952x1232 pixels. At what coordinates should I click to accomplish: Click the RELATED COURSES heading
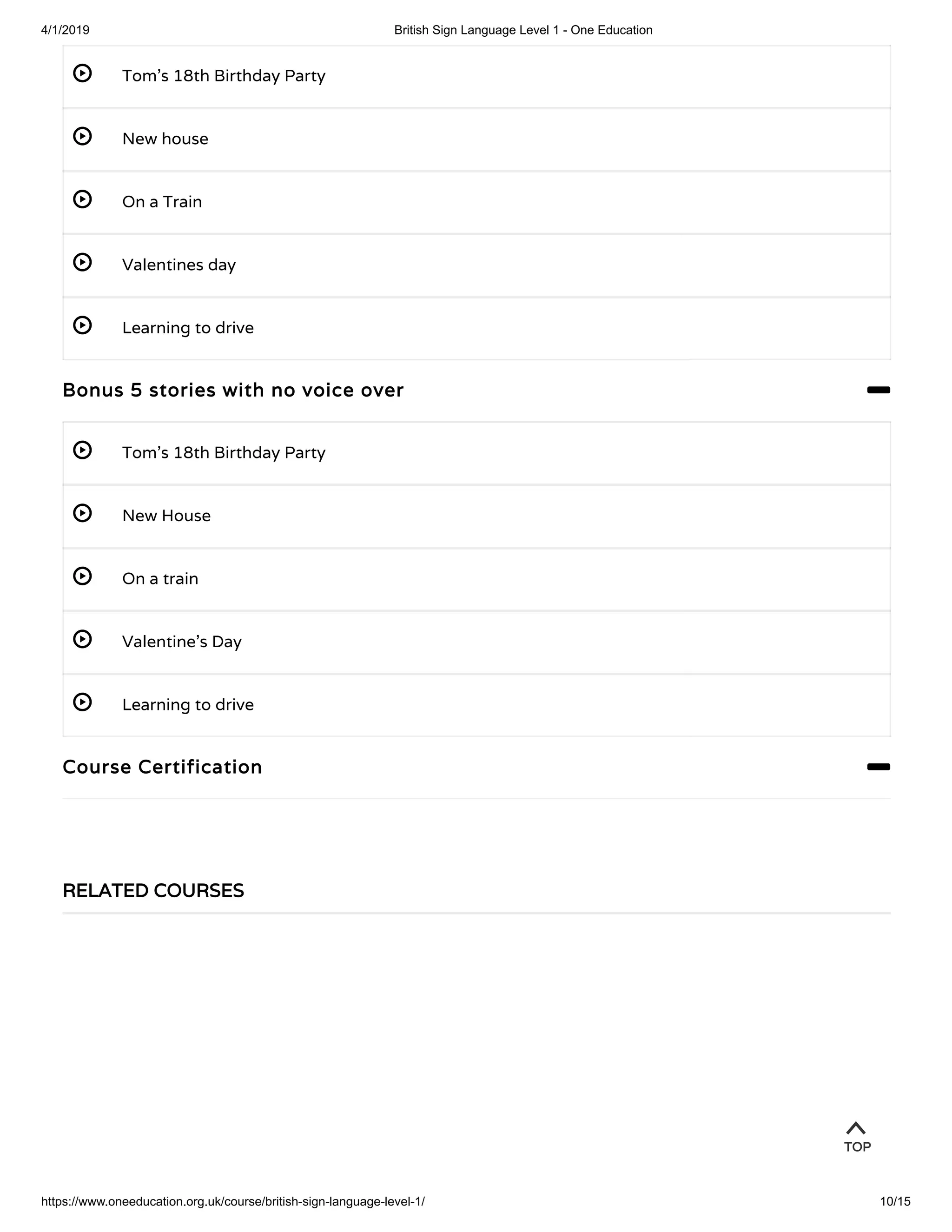coord(153,890)
